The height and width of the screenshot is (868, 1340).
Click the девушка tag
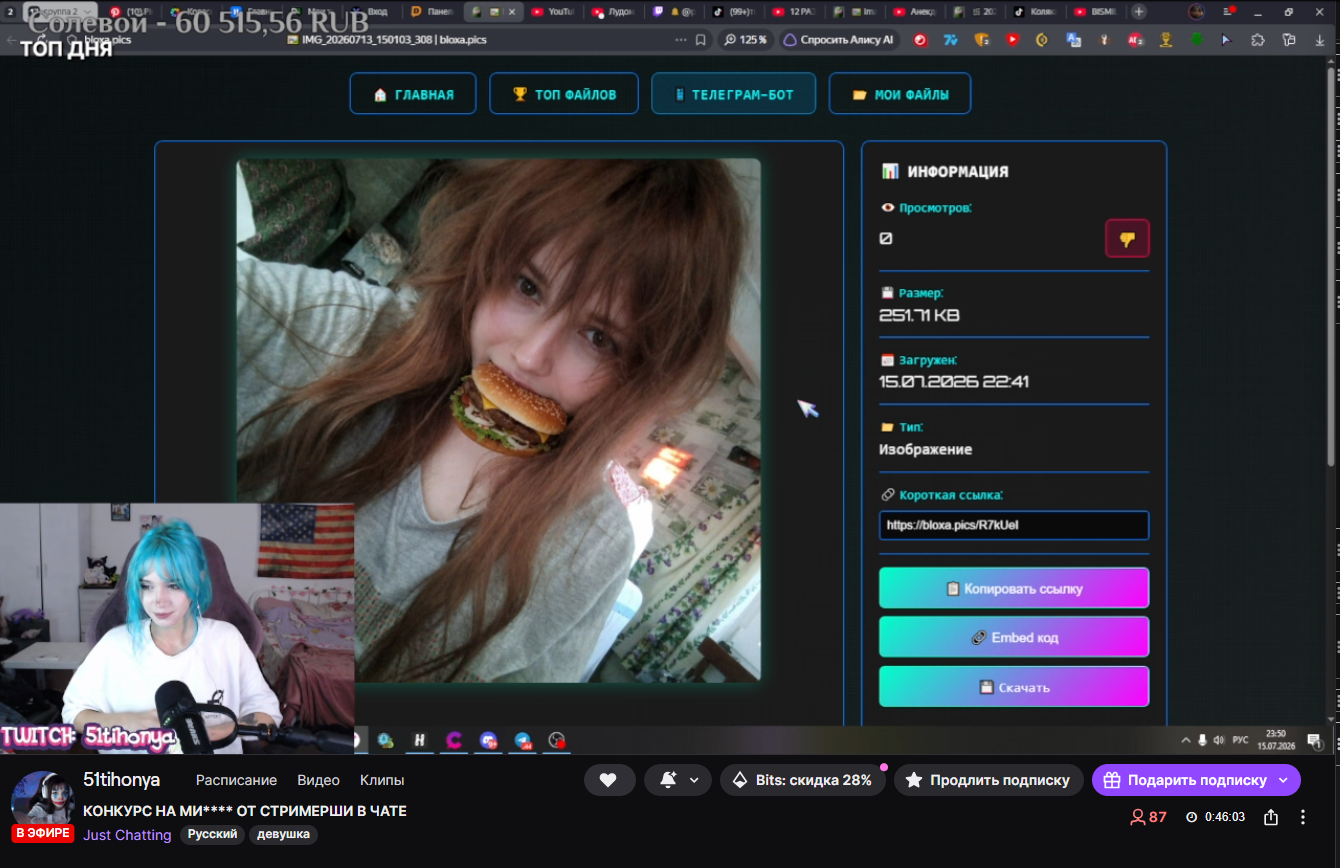point(284,834)
